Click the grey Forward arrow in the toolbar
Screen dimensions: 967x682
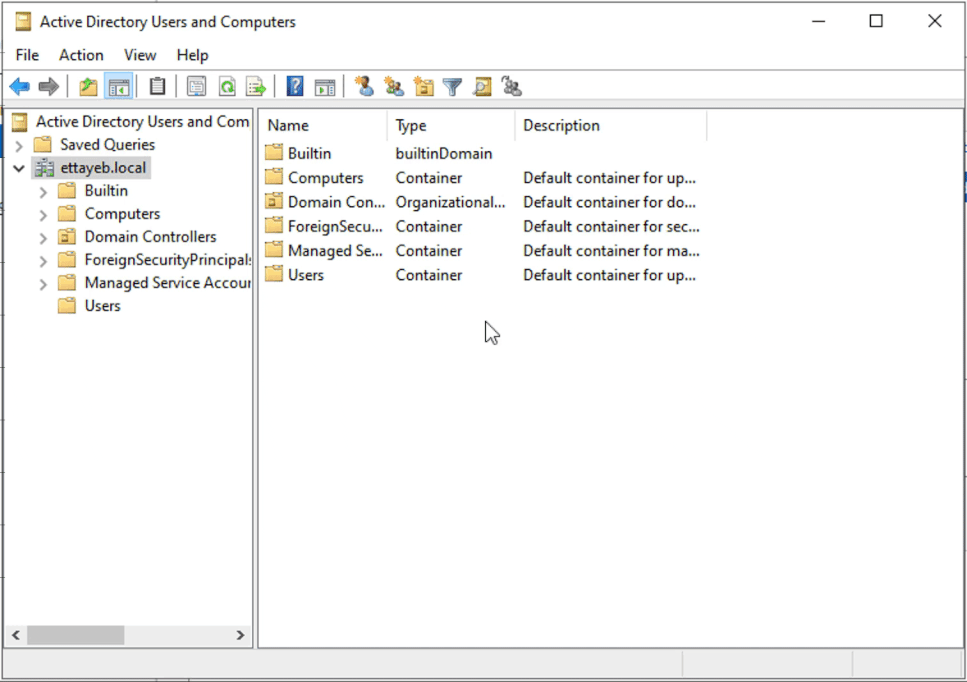(48, 87)
